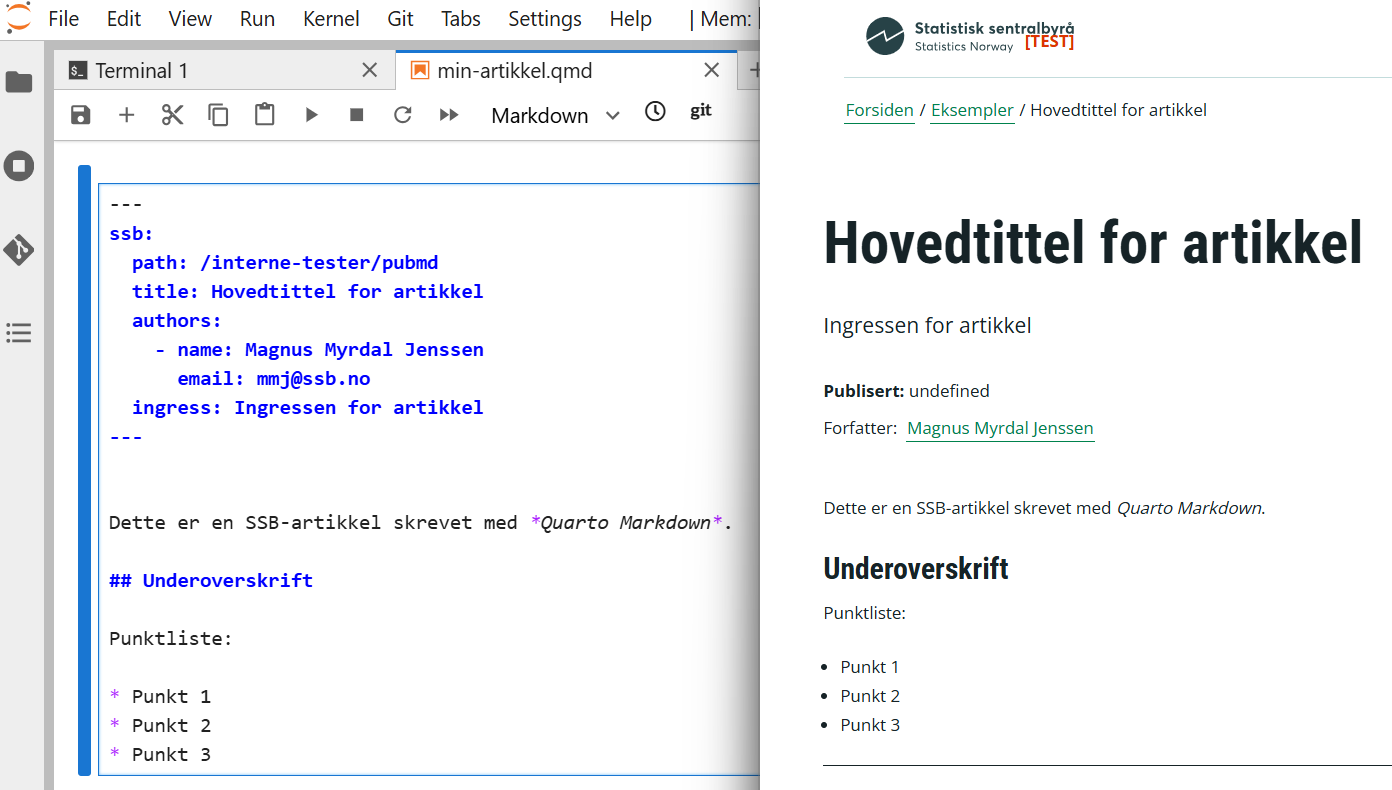Image resolution: width=1392 pixels, height=790 pixels.
Task: Open the Git sidebar panel
Action: coord(19,251)
